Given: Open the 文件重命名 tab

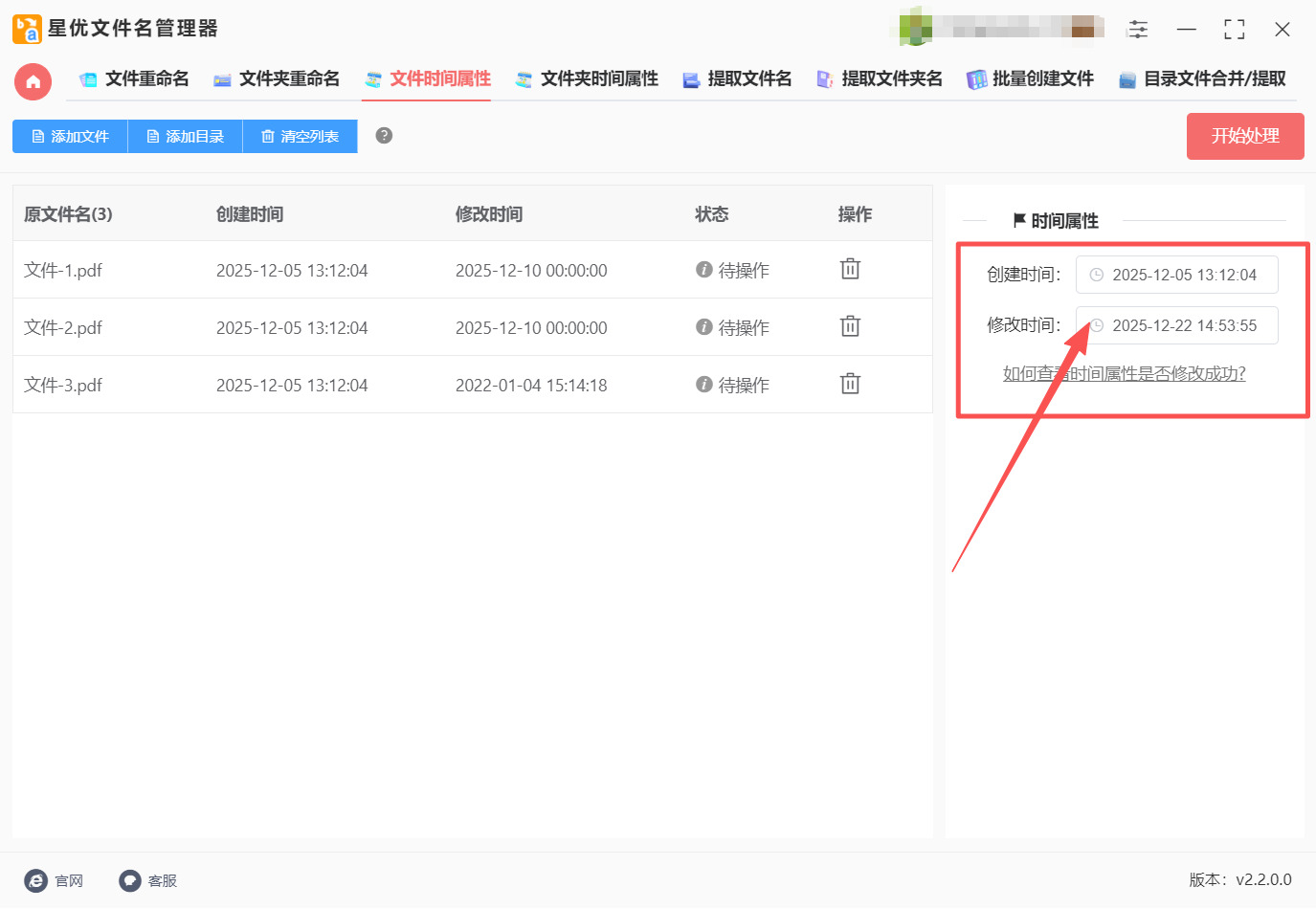Looking at the screenshot, I should [134, 79].
